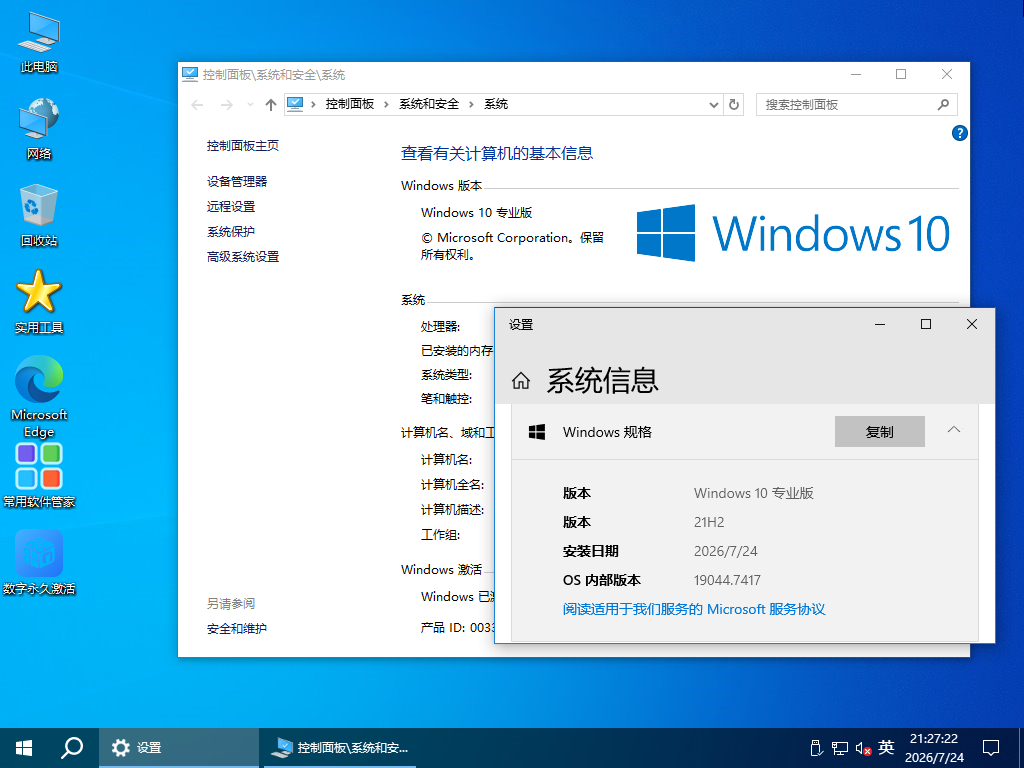Click the 处理器 label

440,327
